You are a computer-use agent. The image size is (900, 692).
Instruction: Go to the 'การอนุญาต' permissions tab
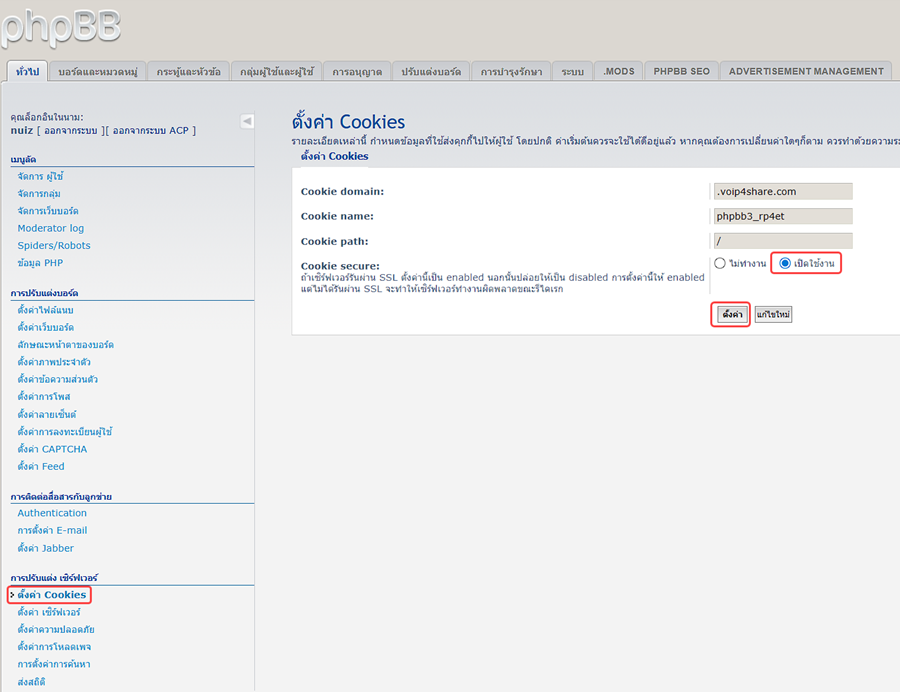point(357,72)
